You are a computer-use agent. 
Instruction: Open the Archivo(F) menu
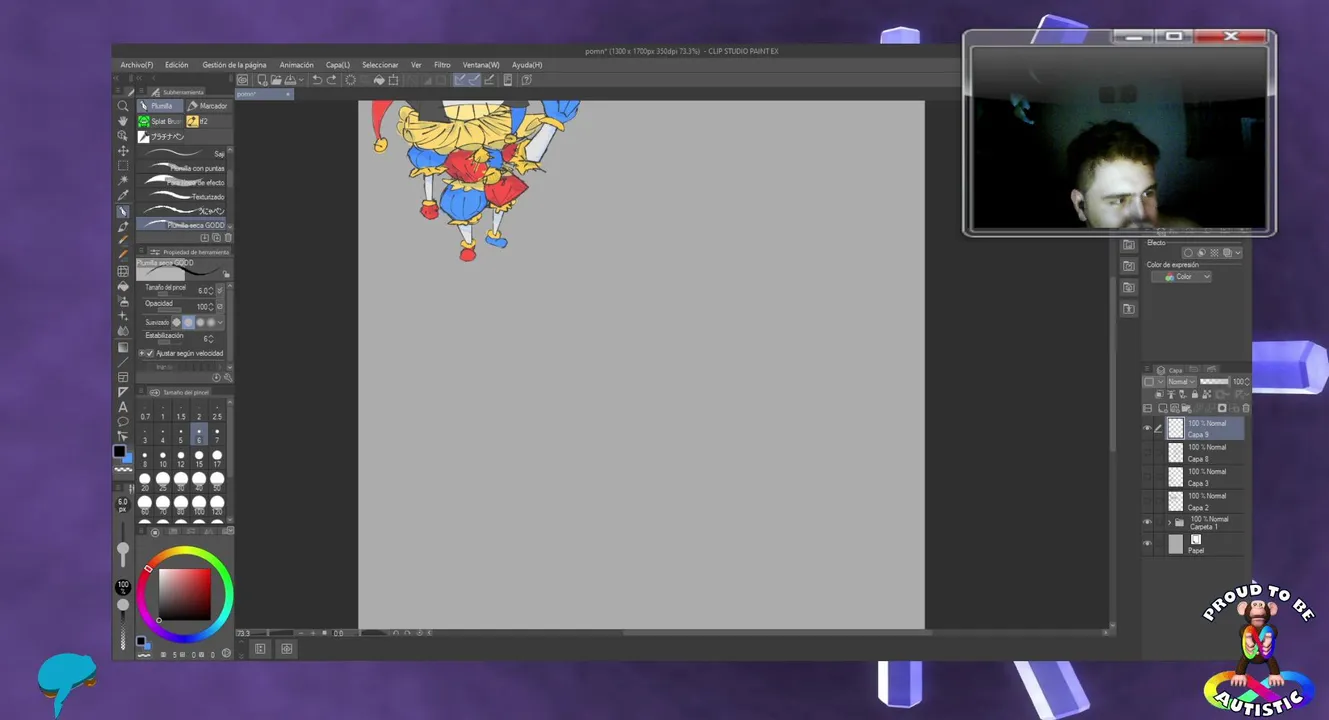coord(137,65)
